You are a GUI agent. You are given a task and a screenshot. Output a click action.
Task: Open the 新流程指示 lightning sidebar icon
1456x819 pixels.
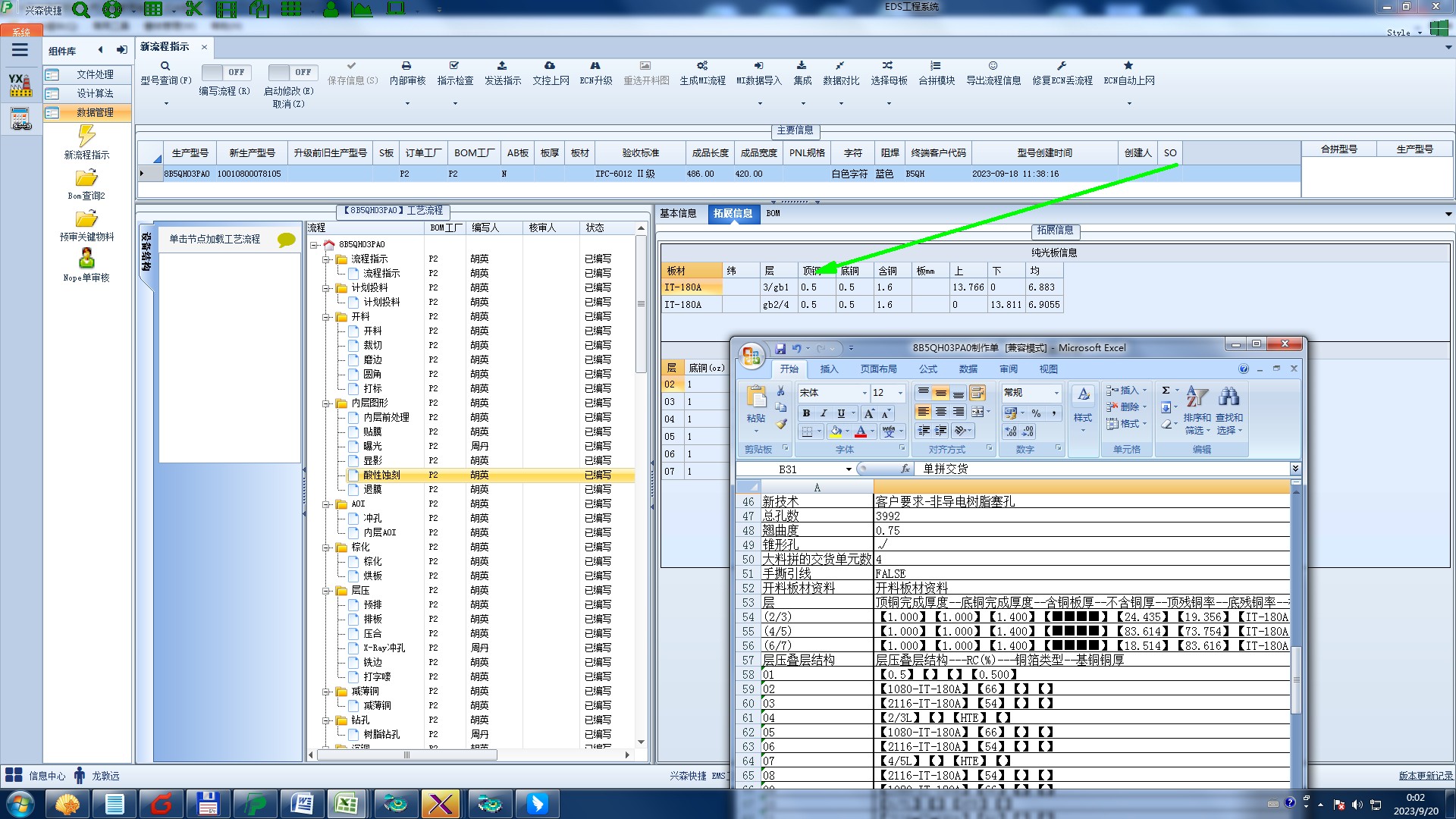click(86, 136)
